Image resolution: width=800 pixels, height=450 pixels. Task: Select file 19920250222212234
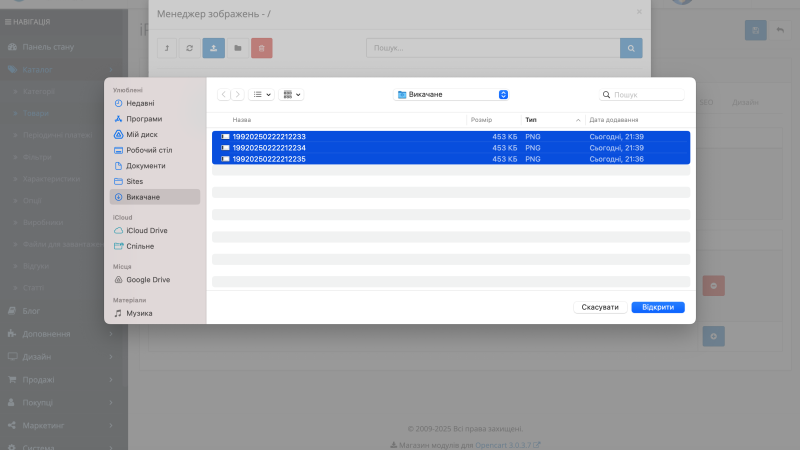coord(451,148)
